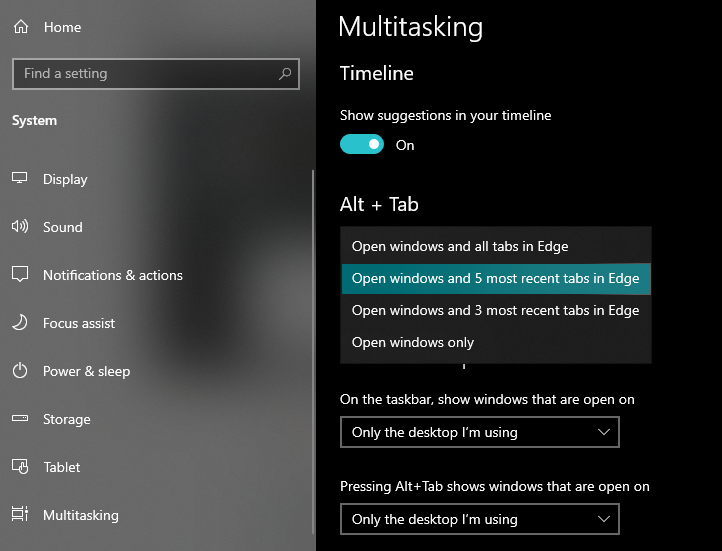Select Open windows and 3 most recent tabs

(x=496, y=311)
